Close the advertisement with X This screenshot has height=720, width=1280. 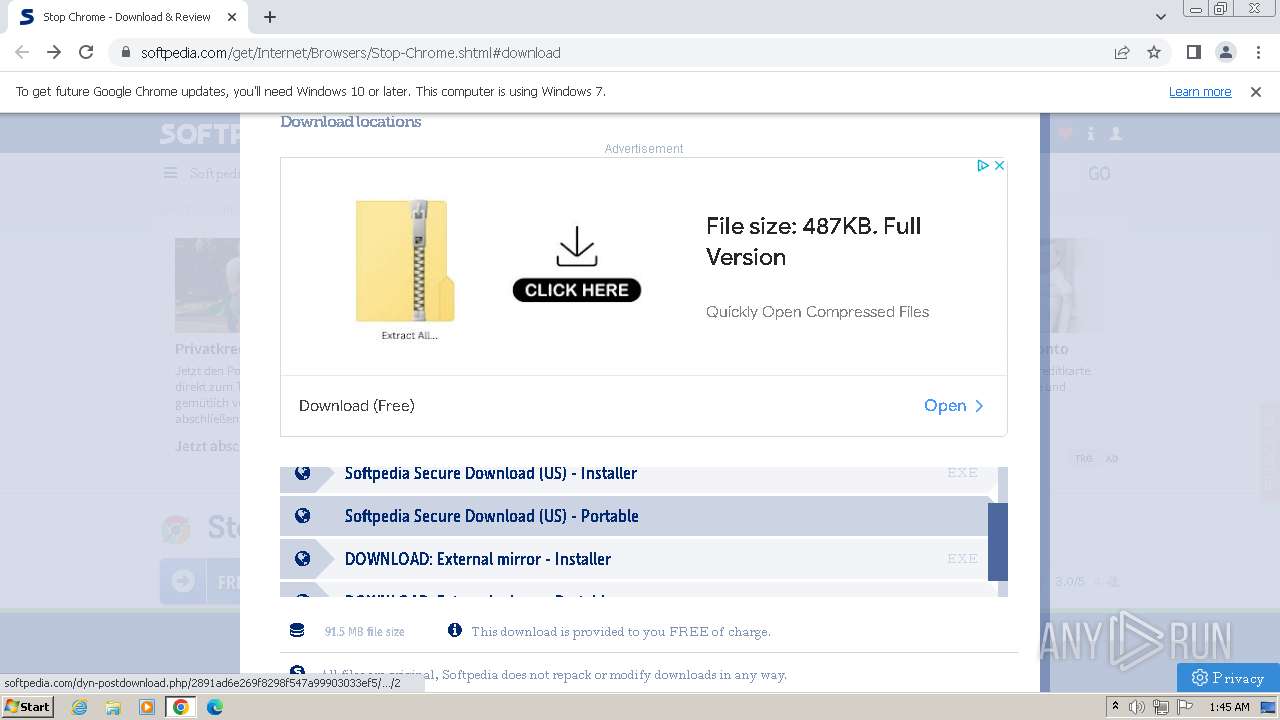pyautogui.click(x=999, y=165)
